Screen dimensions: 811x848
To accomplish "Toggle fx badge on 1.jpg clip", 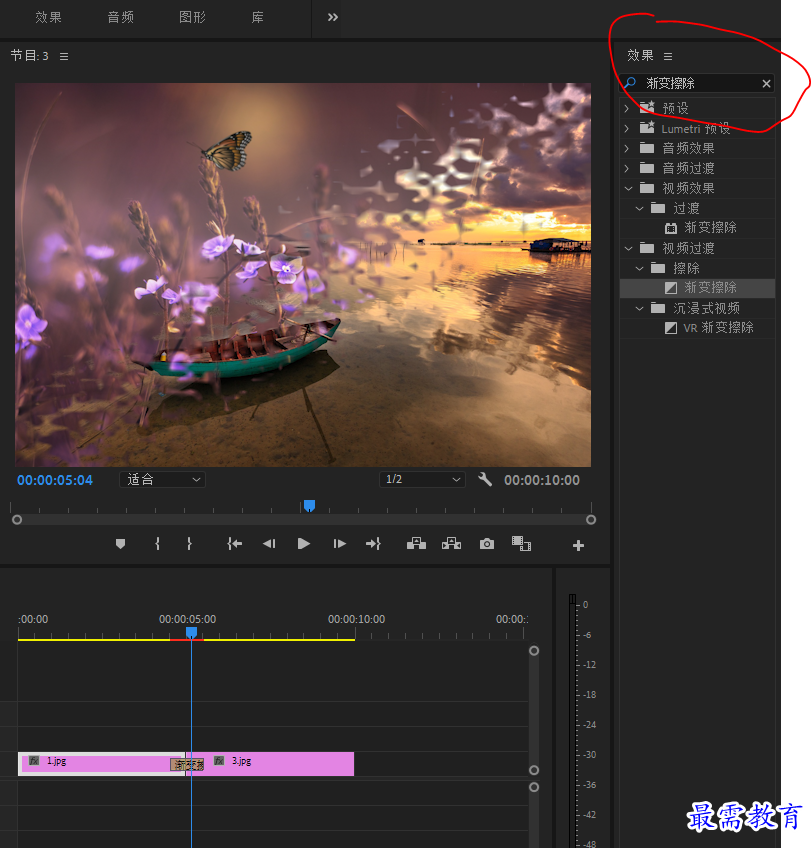I will pos(34,760).
